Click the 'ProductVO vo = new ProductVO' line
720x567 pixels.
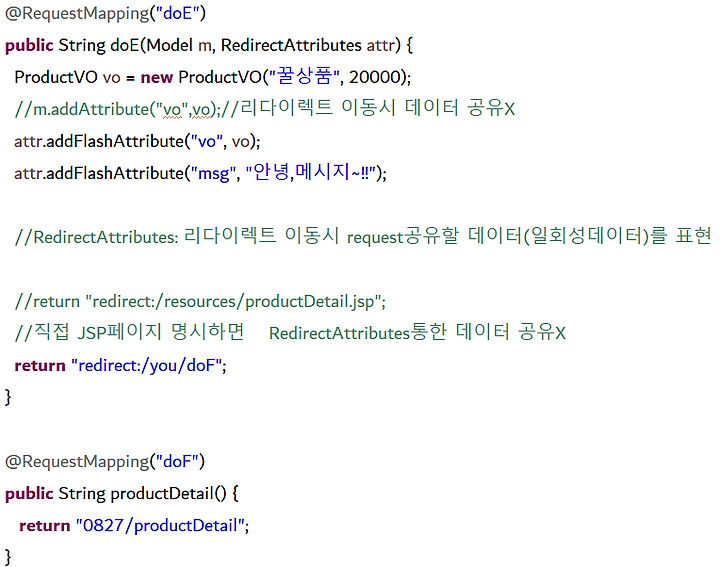(x=213, y=77)
